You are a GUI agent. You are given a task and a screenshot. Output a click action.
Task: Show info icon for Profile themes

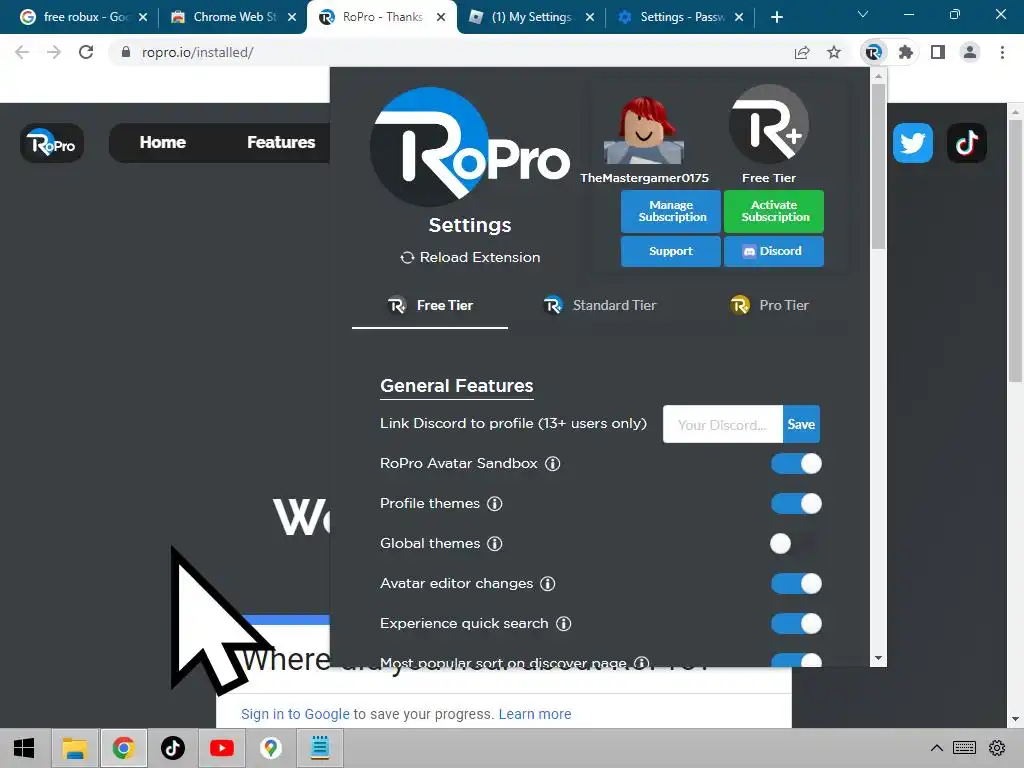click(x=494, y=504)
